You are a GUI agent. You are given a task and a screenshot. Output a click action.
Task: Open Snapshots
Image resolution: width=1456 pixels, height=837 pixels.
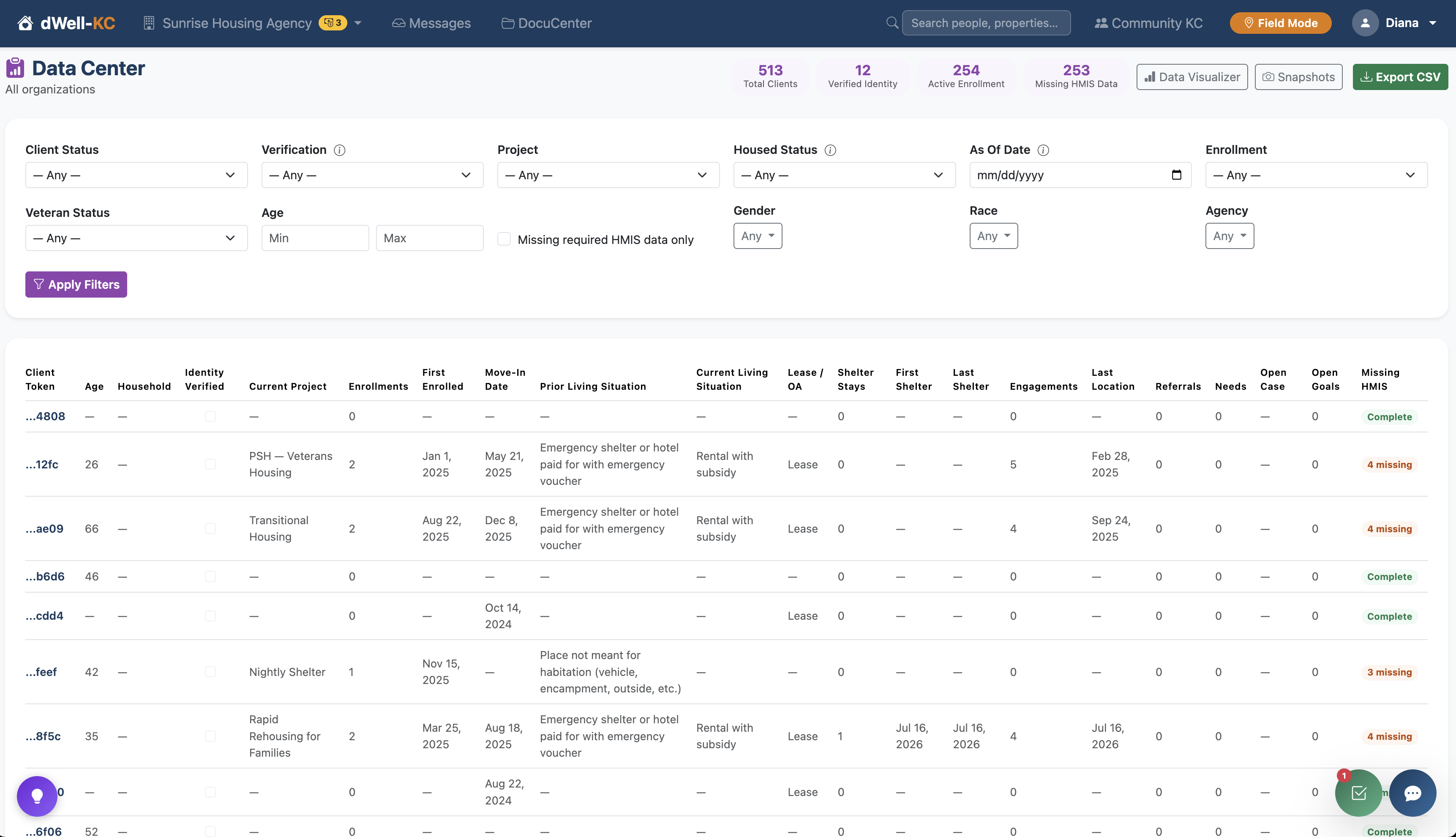pos(1298,77)
